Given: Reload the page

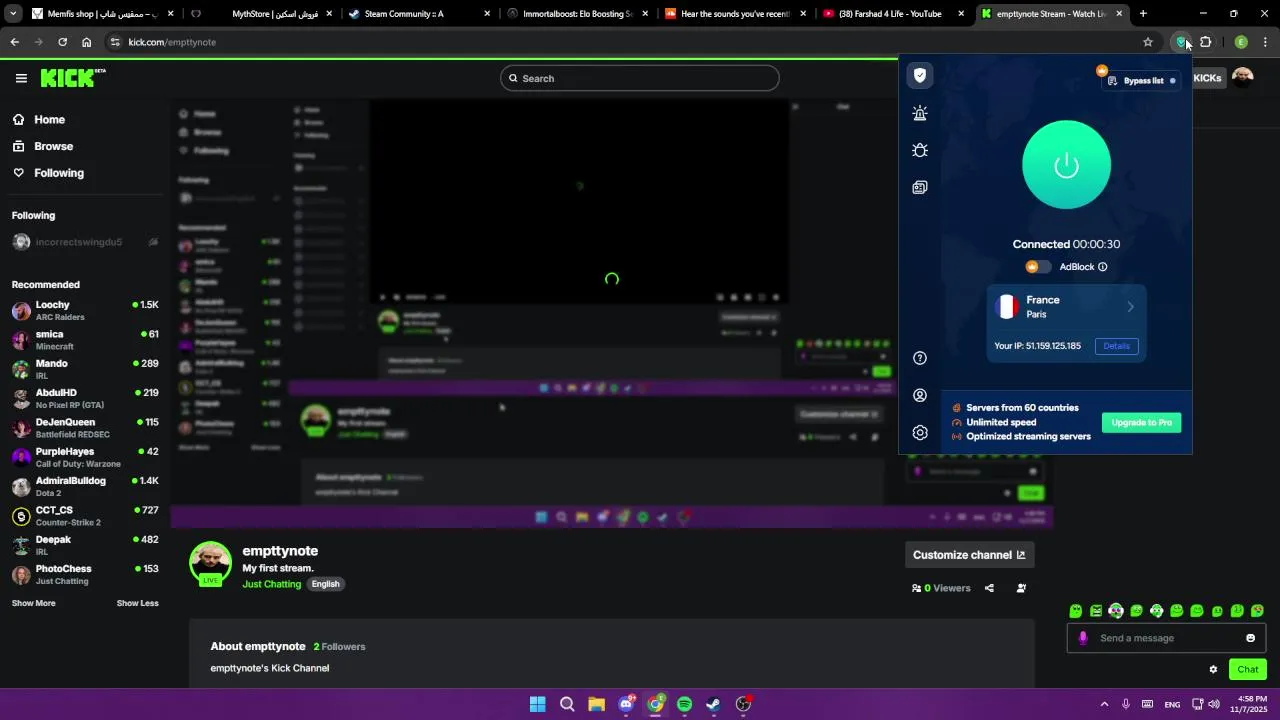Looking at the screenshot, I should tap(62, 42).
